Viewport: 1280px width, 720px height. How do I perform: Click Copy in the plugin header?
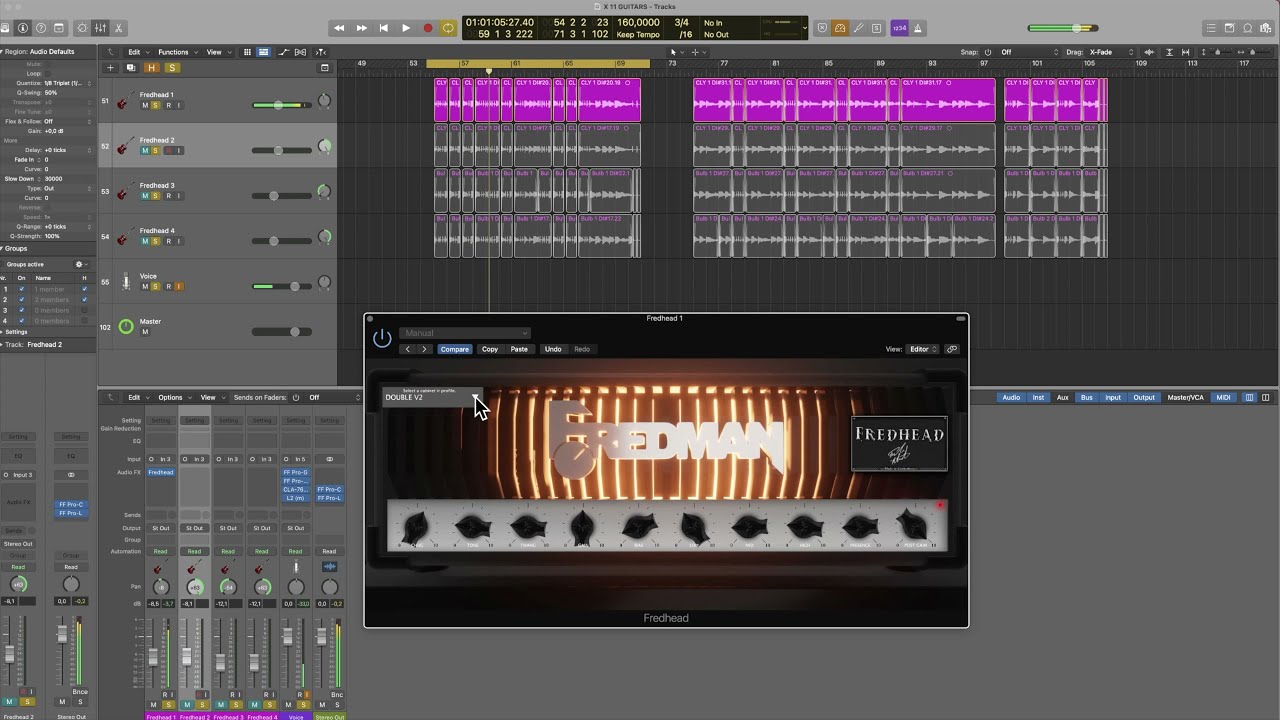(x=490, y=349)
